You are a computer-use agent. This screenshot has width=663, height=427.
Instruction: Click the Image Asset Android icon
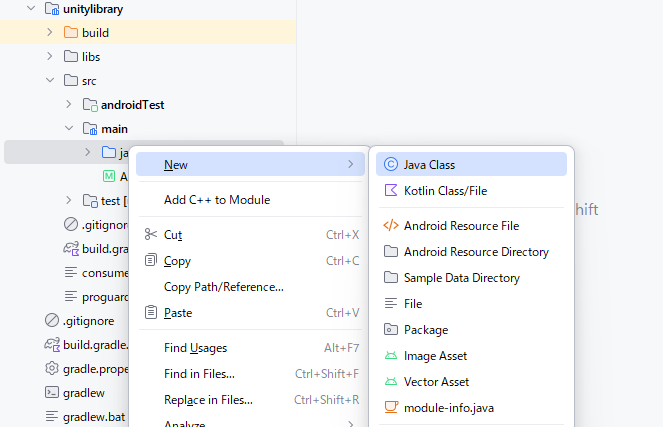pos(391,356)
